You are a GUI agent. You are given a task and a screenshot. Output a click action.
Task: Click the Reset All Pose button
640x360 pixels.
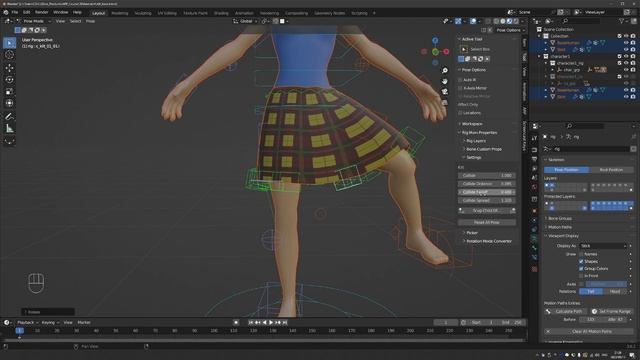[487, 222]
